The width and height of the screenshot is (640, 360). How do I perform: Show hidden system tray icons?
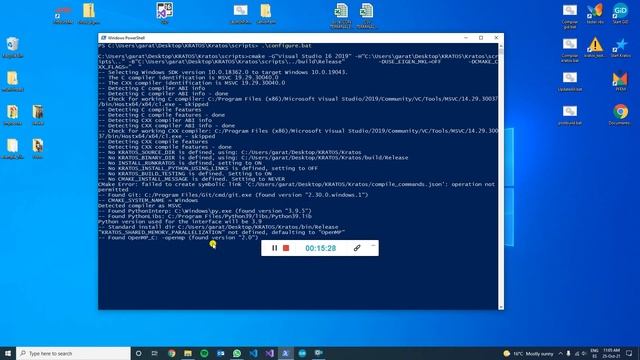(x=560, y=353)
